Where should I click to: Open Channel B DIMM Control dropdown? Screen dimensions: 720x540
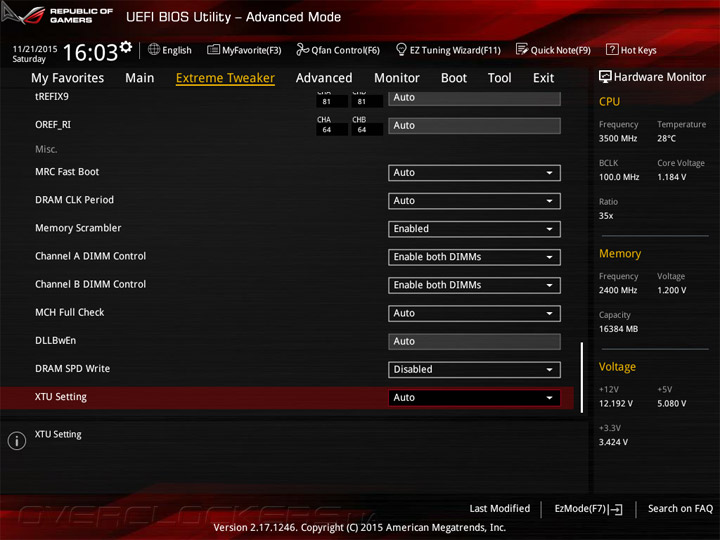pos(474,285)
